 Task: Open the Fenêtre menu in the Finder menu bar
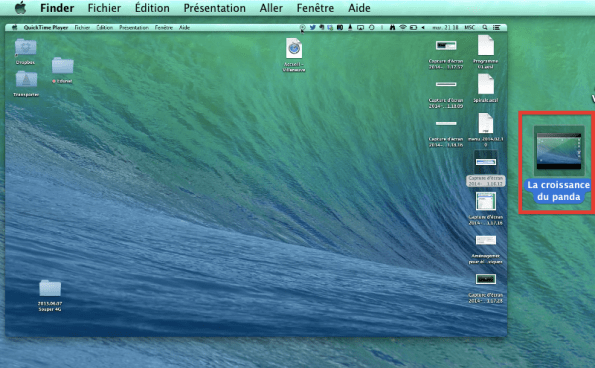click(x=315, y=8)
